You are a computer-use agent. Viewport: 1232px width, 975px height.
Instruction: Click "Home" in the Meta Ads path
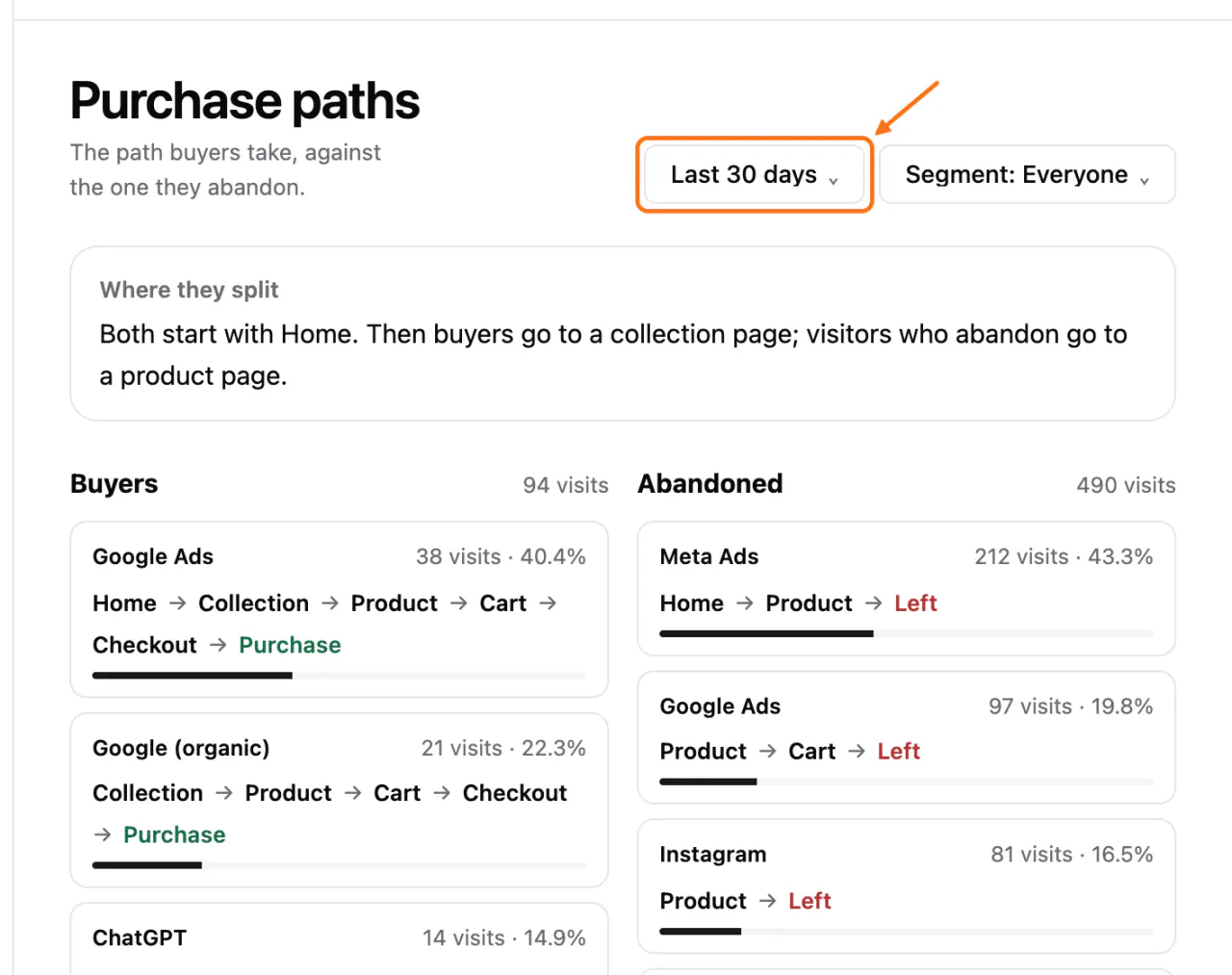click(x=692, y=603)
